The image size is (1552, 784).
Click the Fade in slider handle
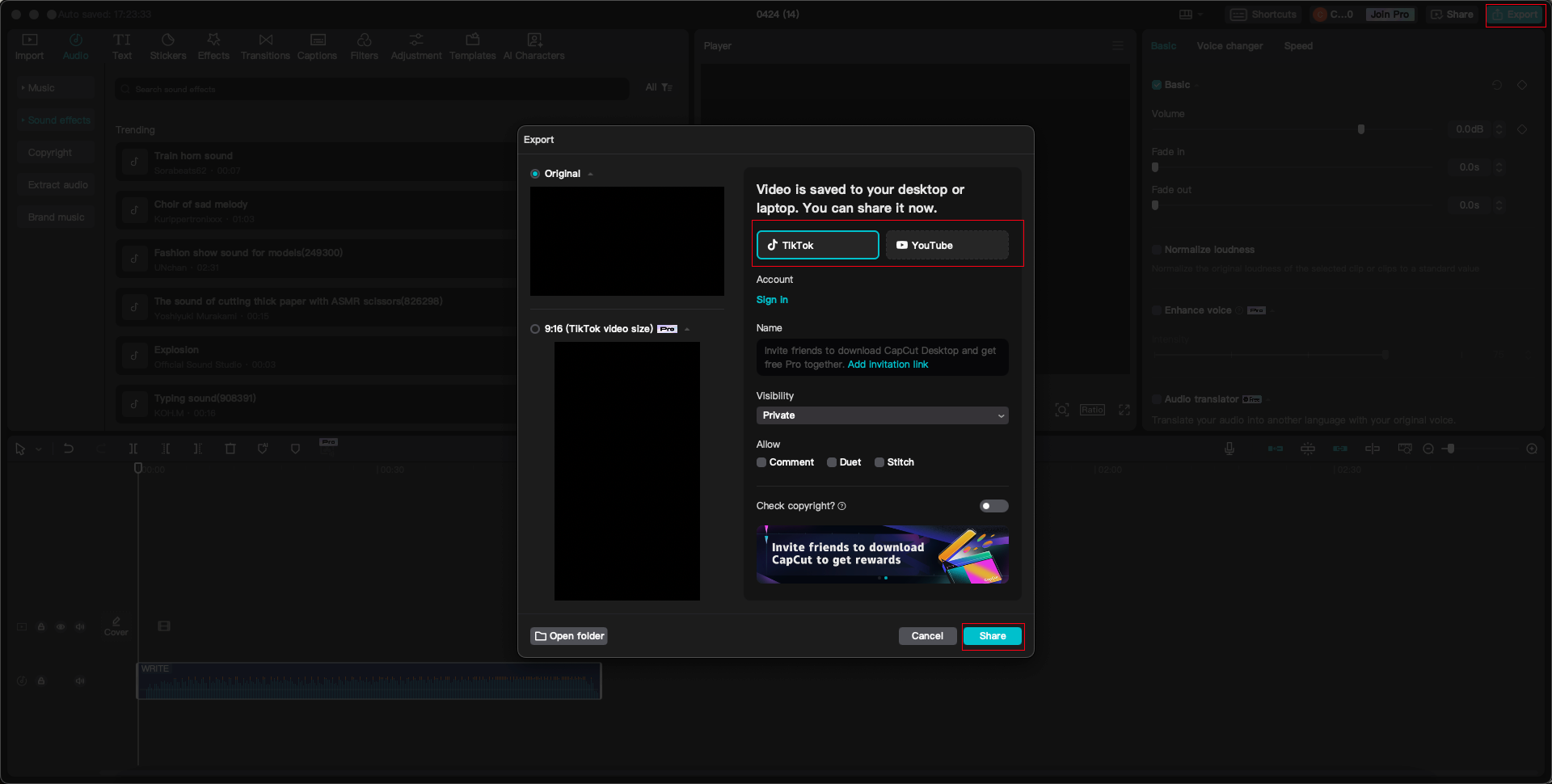1155,167
